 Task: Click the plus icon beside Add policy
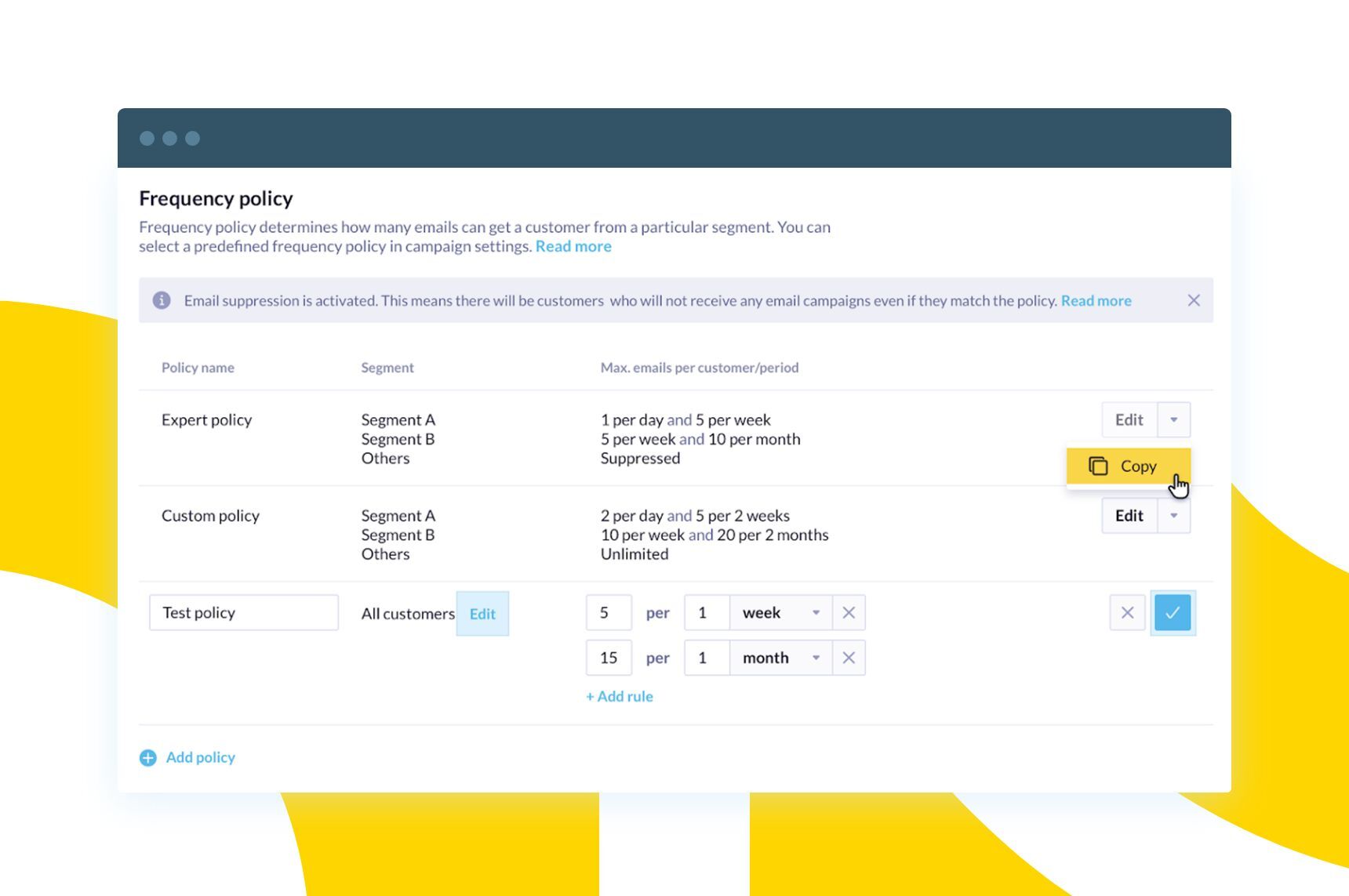(x=148, y=757)
